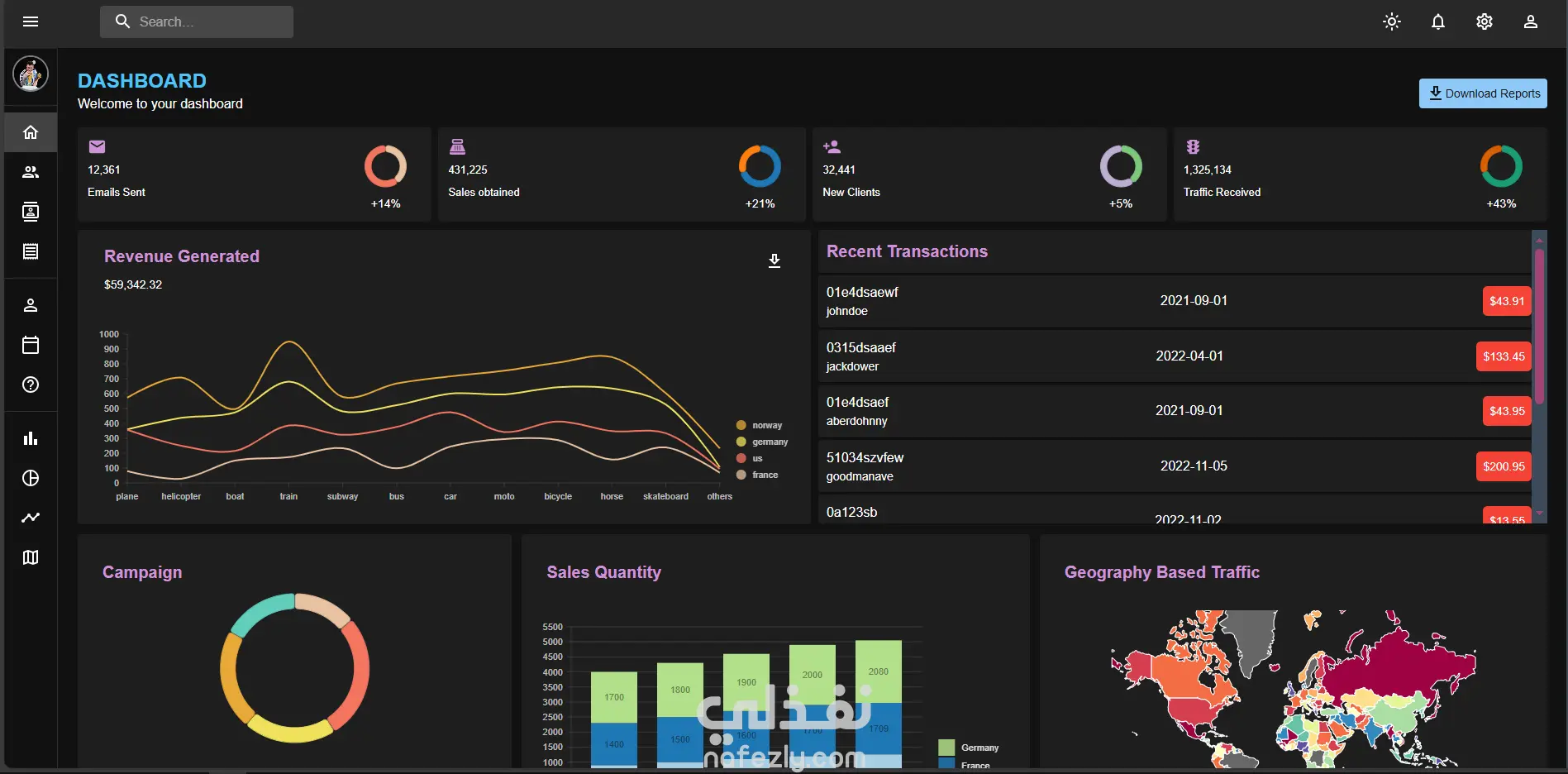Viewport: 1568px width, 774px height.
Task: Toggle the light/dark mode sun icon
Action: click(x=1392, y=21)
